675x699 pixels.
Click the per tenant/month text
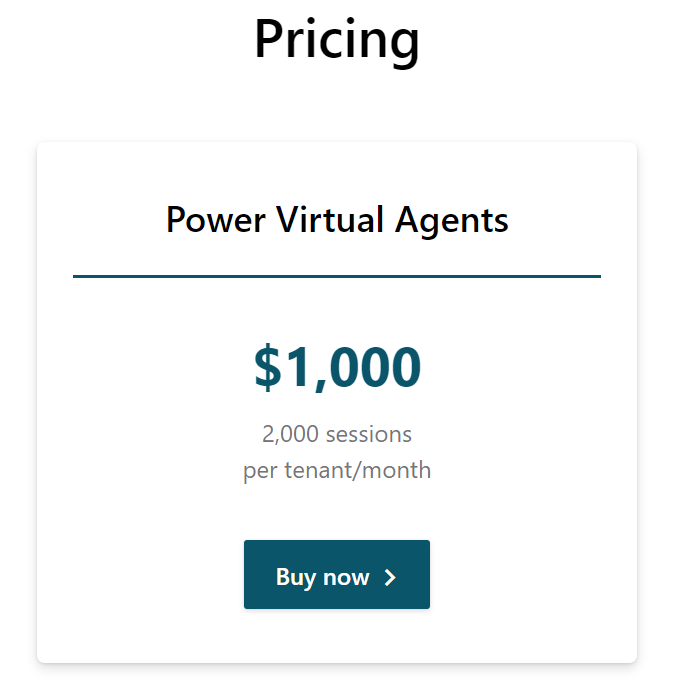(x=337, y=470)
